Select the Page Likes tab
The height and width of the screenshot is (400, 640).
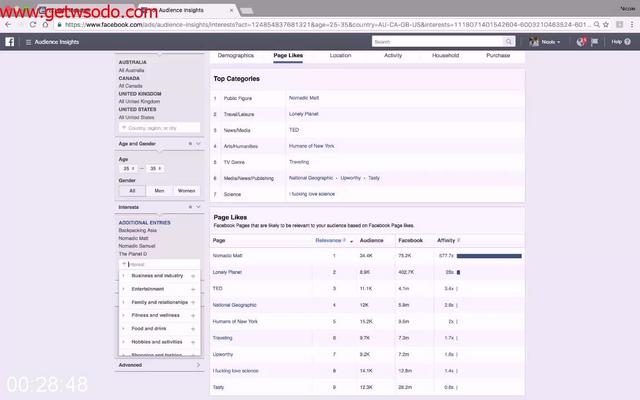coord(288,56)
